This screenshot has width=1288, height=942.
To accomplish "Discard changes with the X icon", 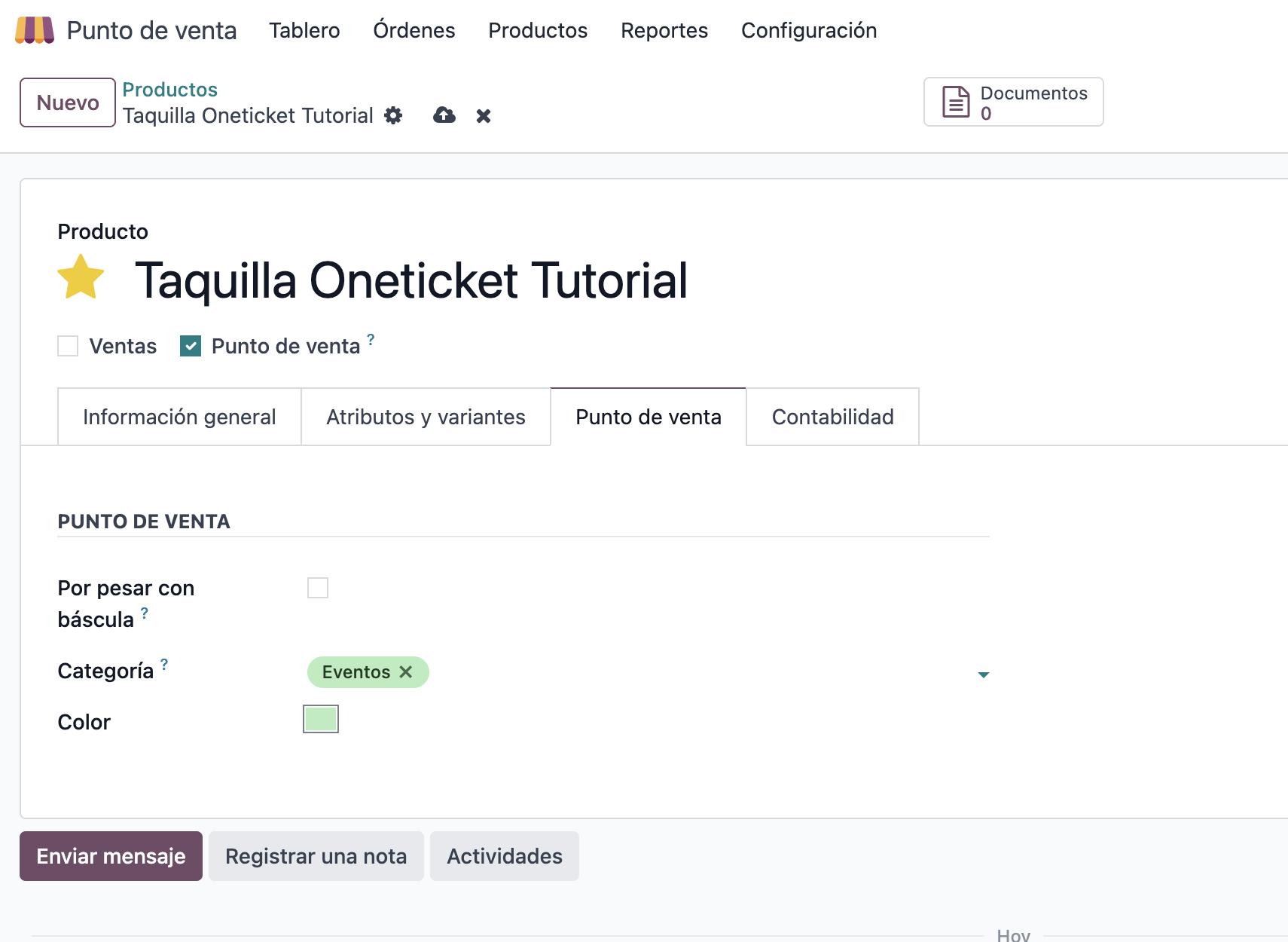I will click(484, 116).
